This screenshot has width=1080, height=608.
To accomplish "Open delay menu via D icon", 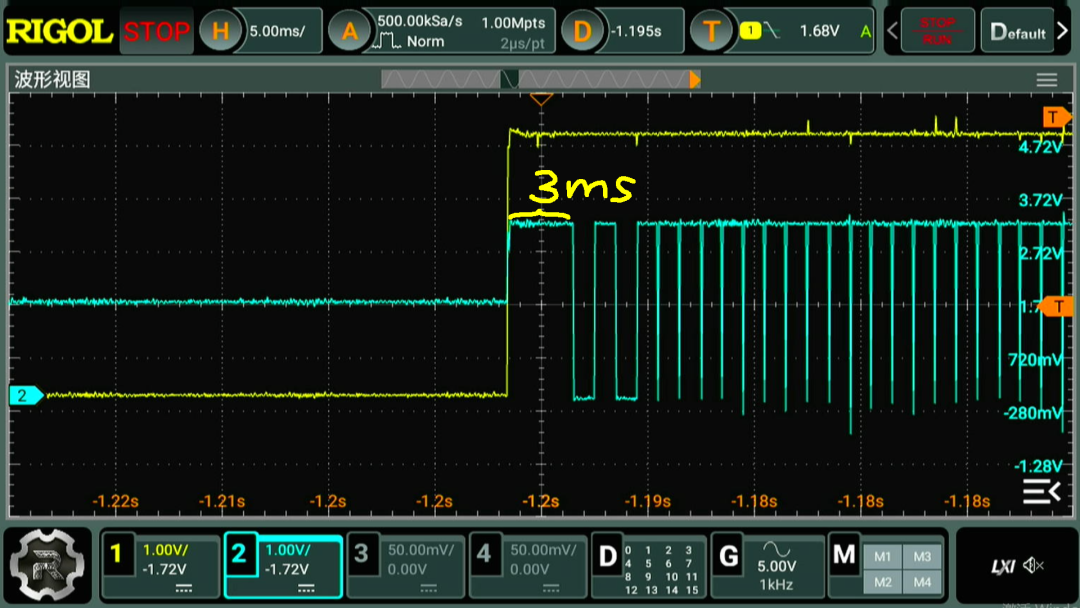I will tap(582, 31).
